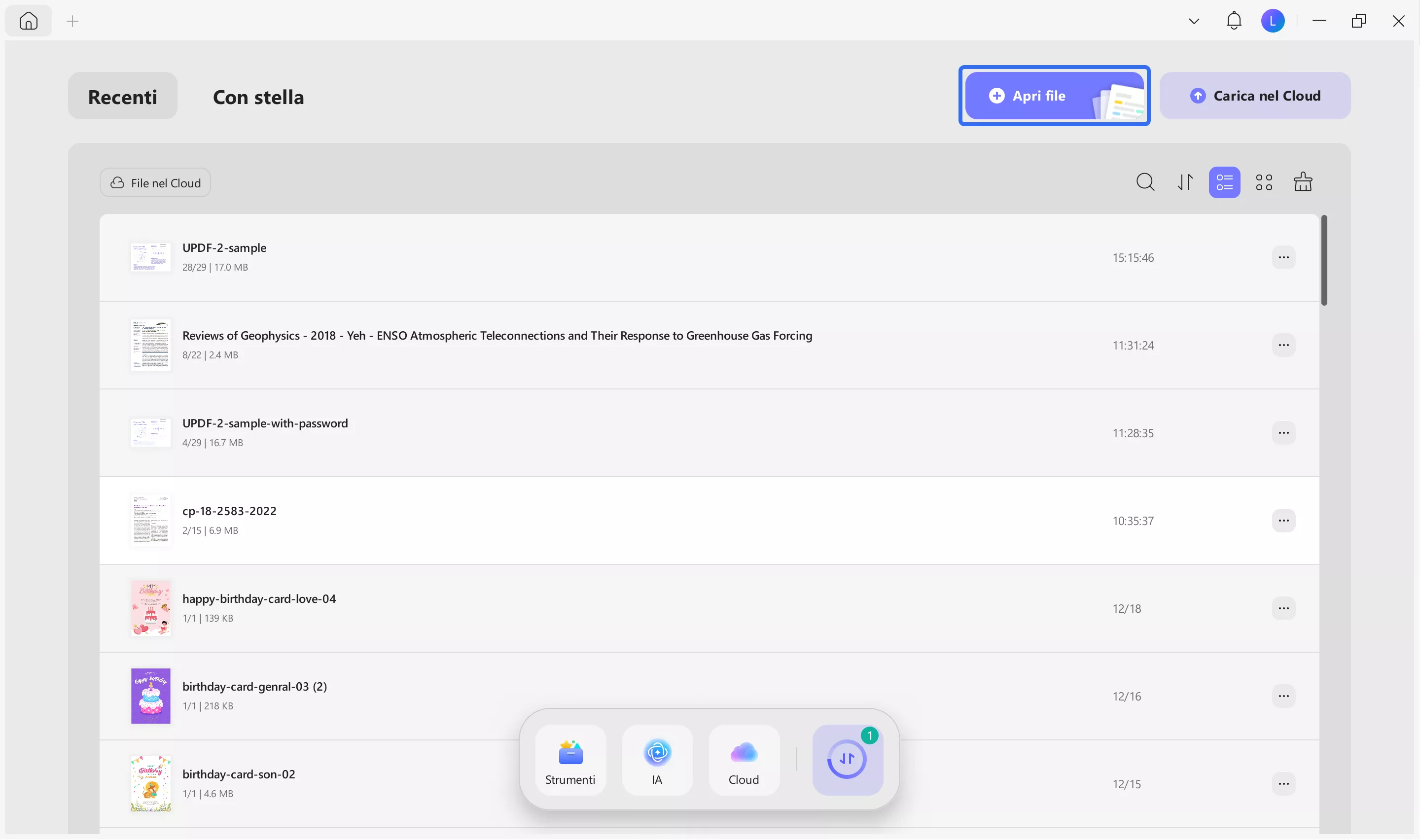Open the notifications bell
Image resolution: width=1420 pixels, height=840 pixels.
click(x=1233, y=21)
